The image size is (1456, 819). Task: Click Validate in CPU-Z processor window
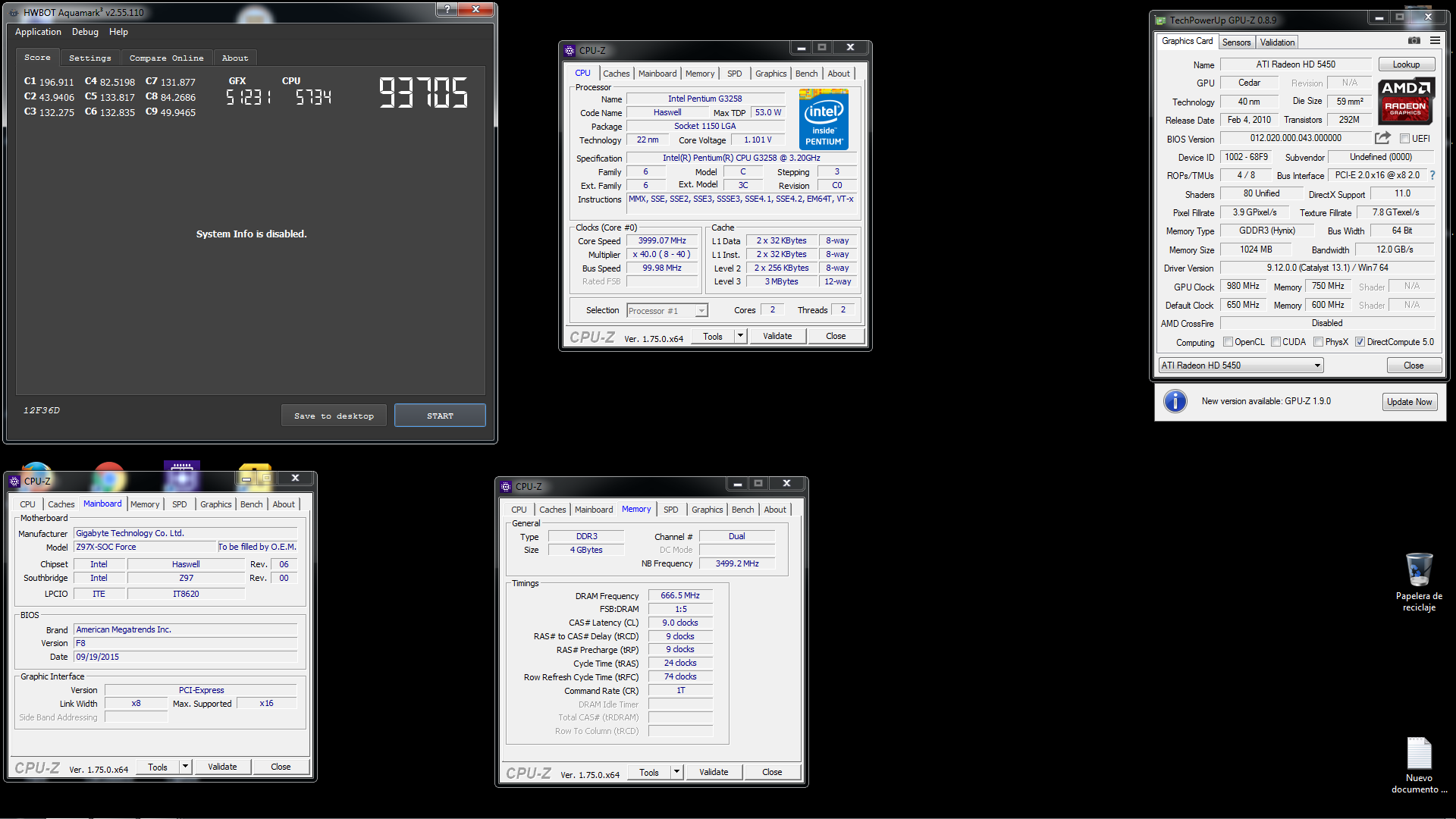coord(777,336)
